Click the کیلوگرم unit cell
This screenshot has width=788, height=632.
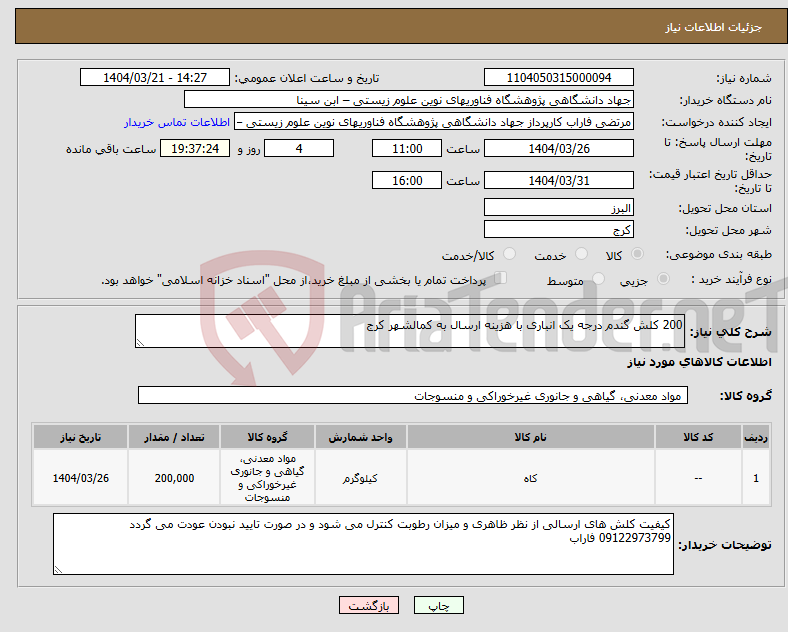click(x=360, y=478)
